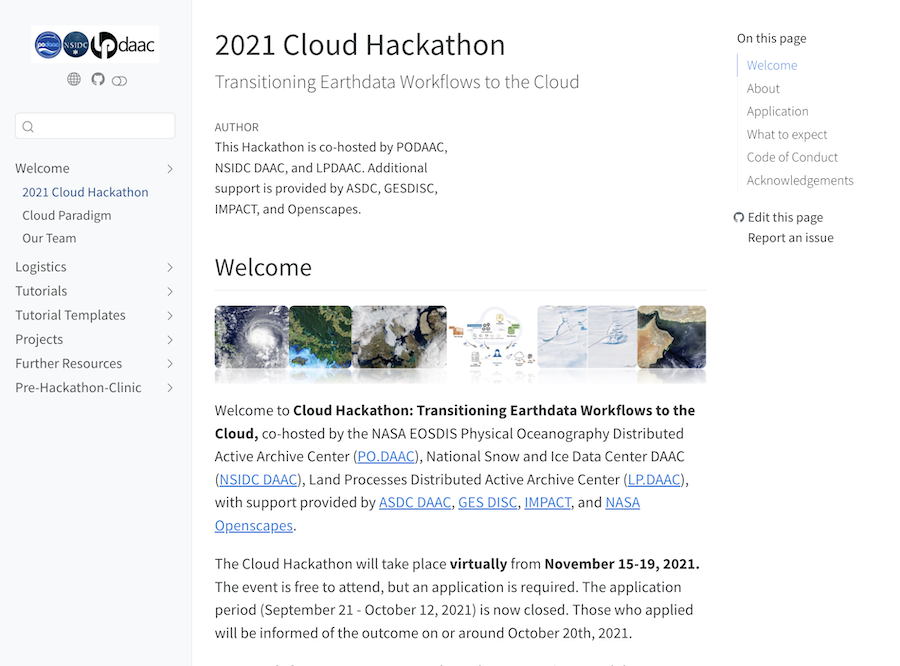The height and width of the screenshot is (666, 900).
Task: Open Cloud Paradigm page in sidebar
Action: (67, 215)
